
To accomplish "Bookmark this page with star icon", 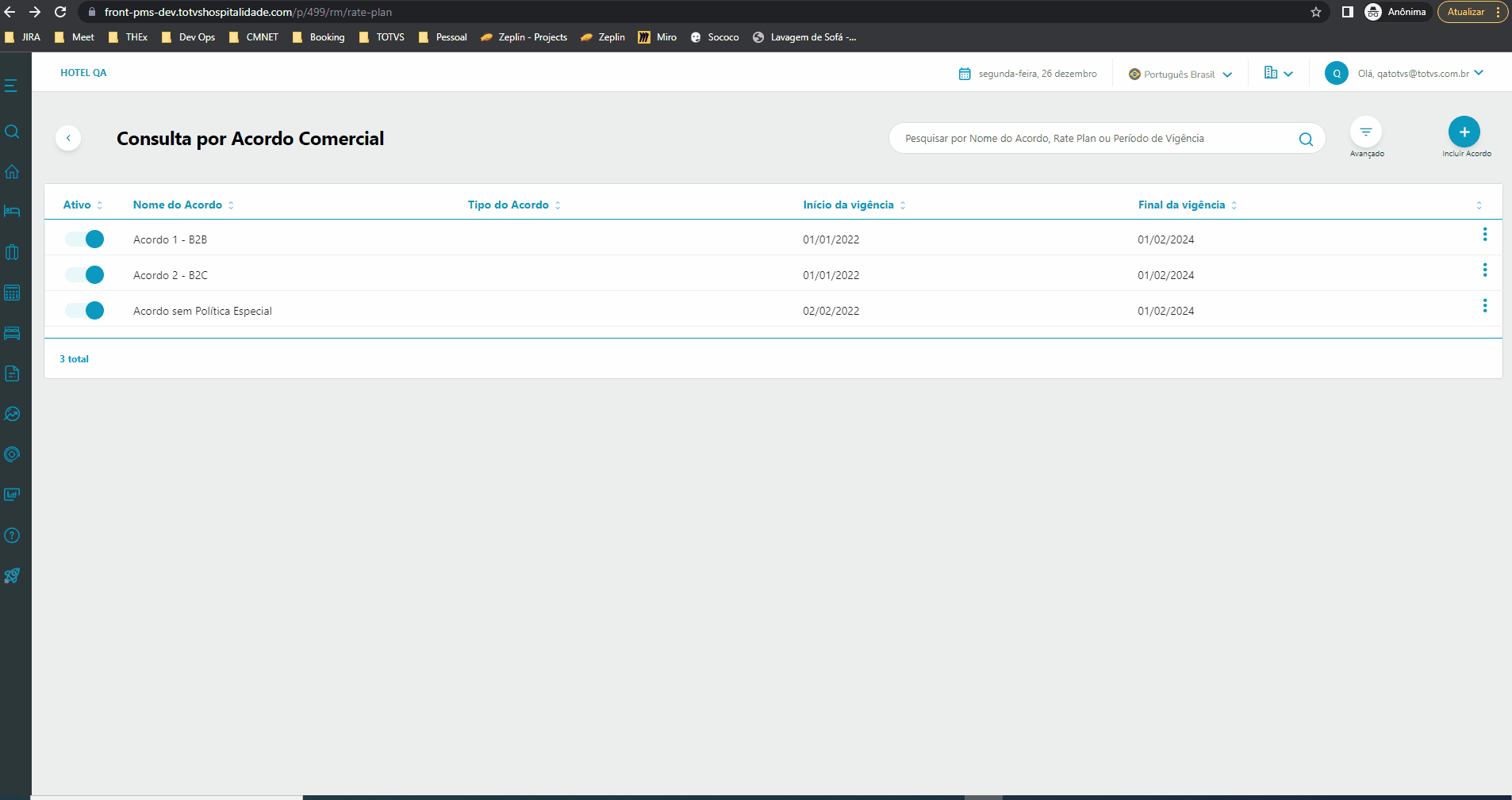I will (1316, 12).
